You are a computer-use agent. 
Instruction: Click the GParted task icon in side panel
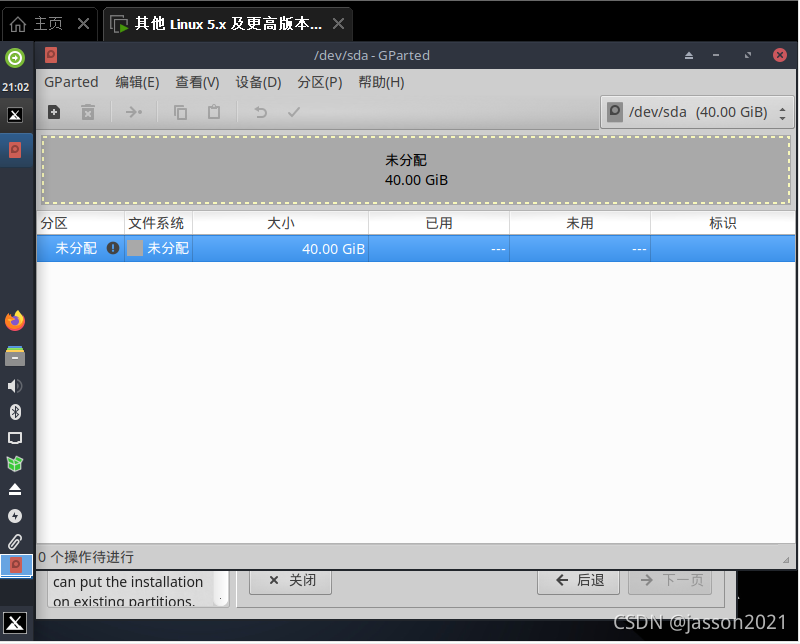point(15,150)
